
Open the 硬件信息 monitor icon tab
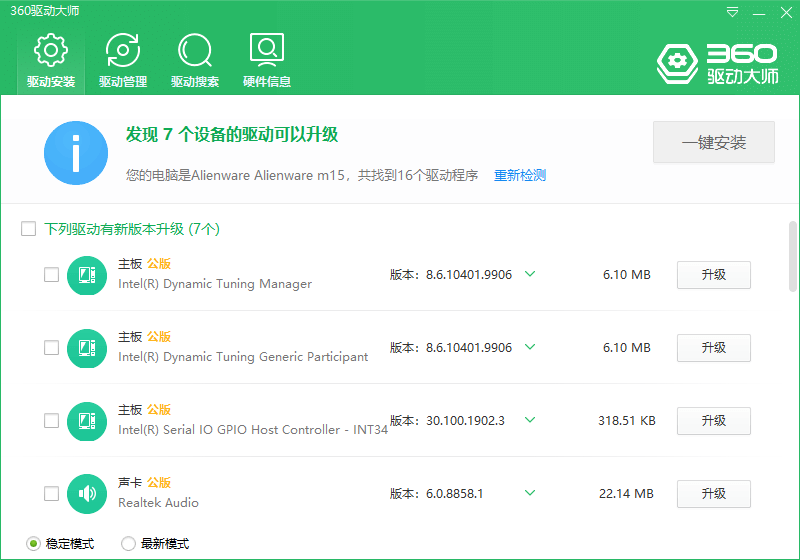pyautogui.click(x=267, y=50)
